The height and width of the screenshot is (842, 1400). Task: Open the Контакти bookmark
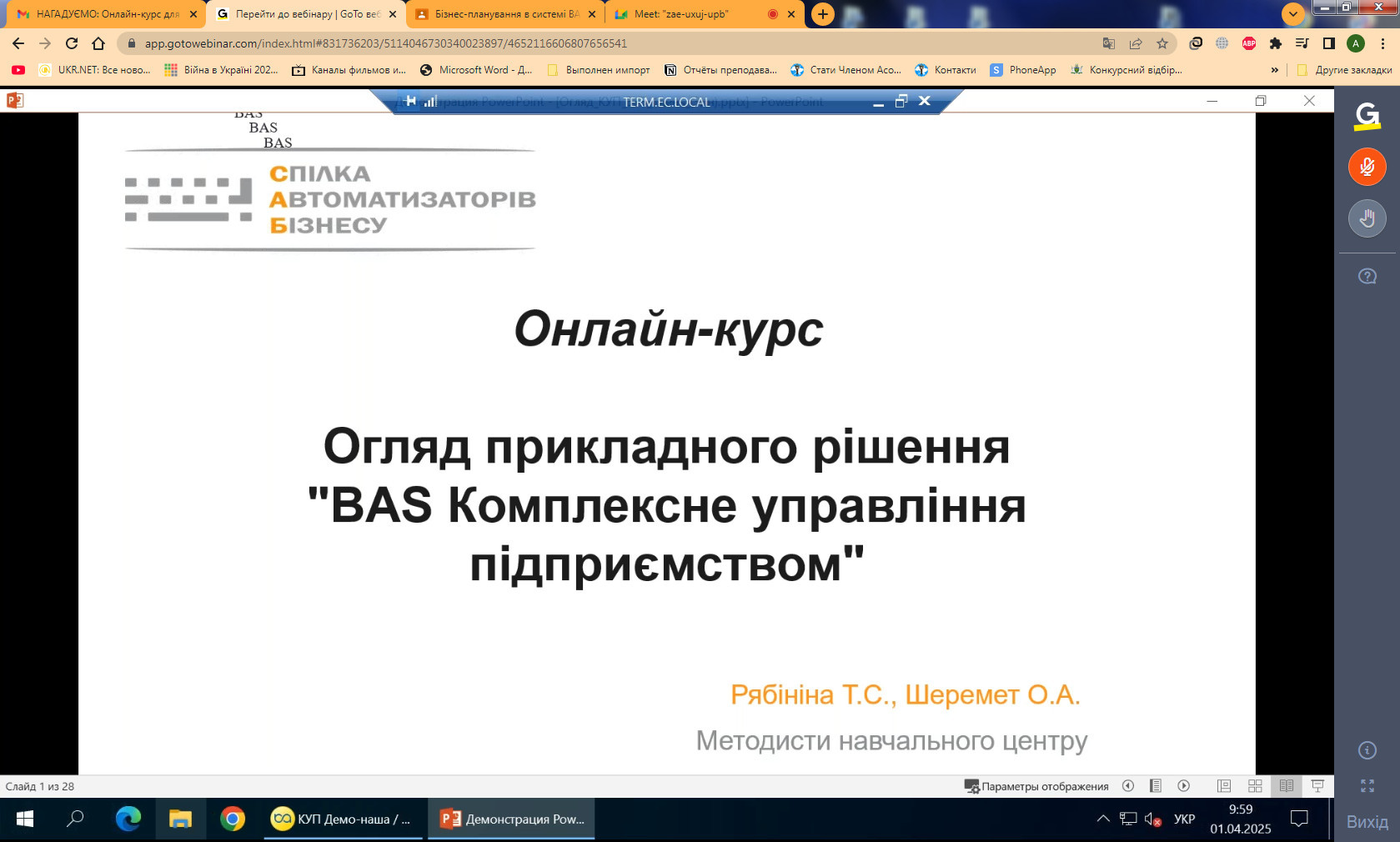[x=946, y=70]
